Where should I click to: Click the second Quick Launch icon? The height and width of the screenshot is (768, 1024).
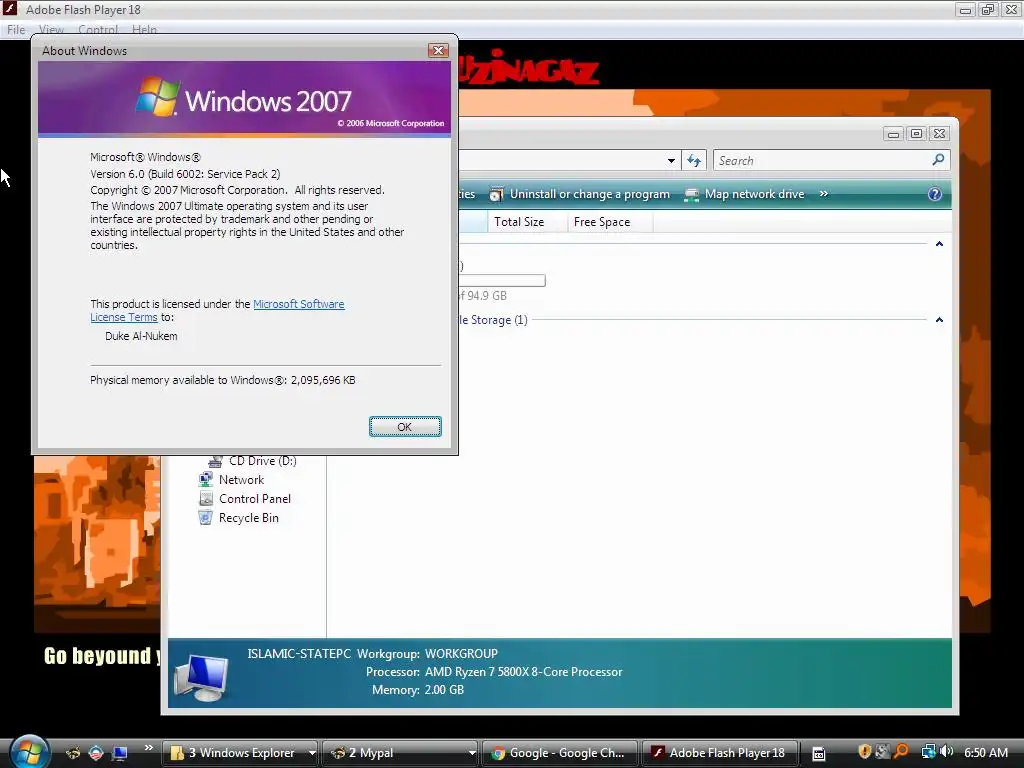pos(96,753)
